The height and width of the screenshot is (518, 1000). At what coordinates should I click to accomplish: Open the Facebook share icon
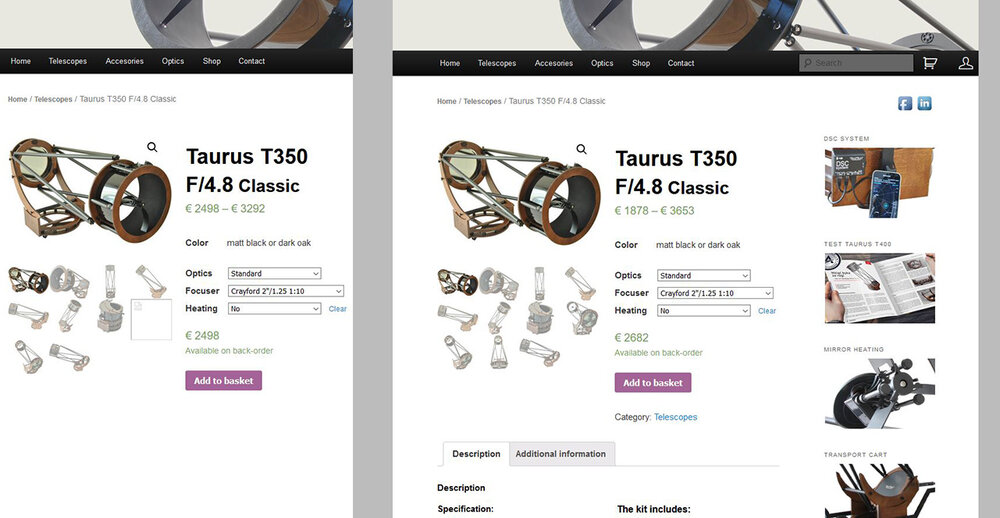904,103
